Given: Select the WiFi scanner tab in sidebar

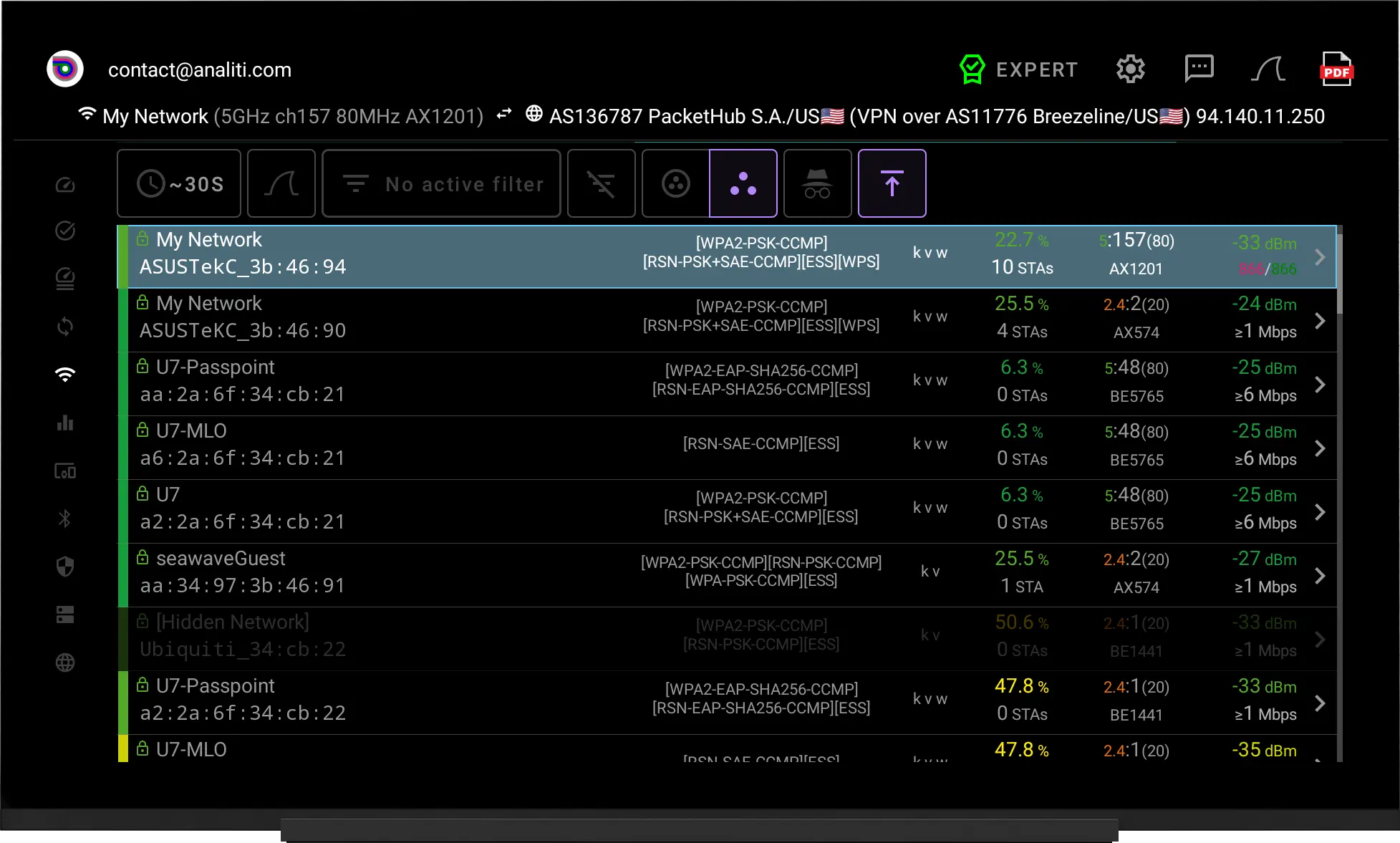Looking at the screenshot, I should tap(65, 375).
